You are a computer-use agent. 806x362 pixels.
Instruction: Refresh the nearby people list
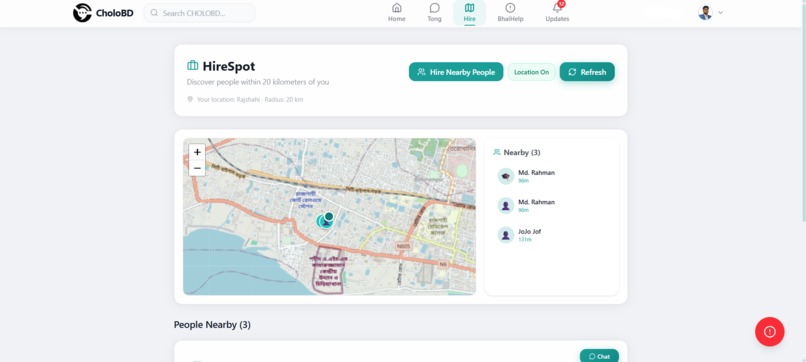tap(587, 72)
